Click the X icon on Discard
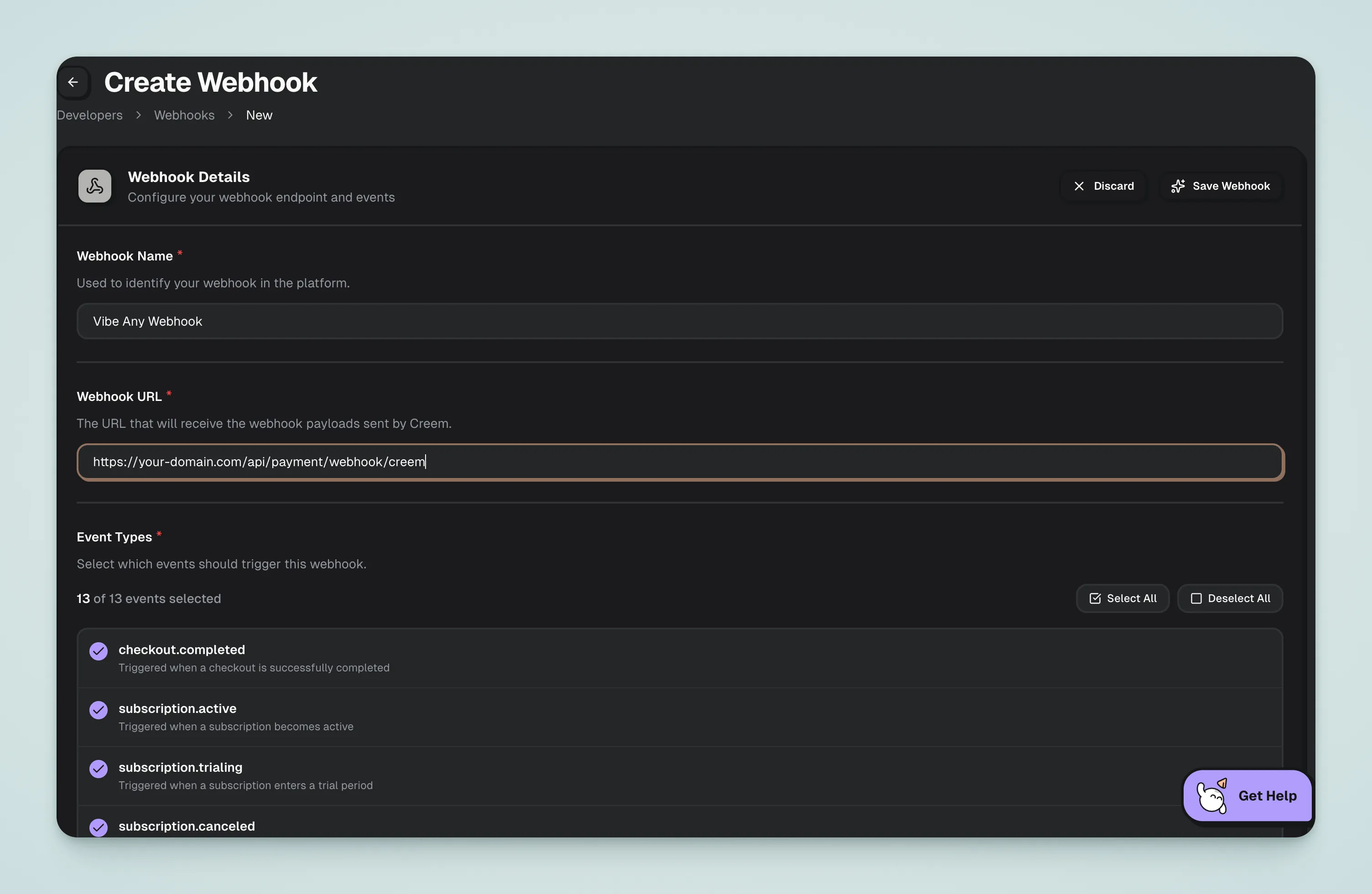Screen dimensions: 1372x894 click(1079, 186)
